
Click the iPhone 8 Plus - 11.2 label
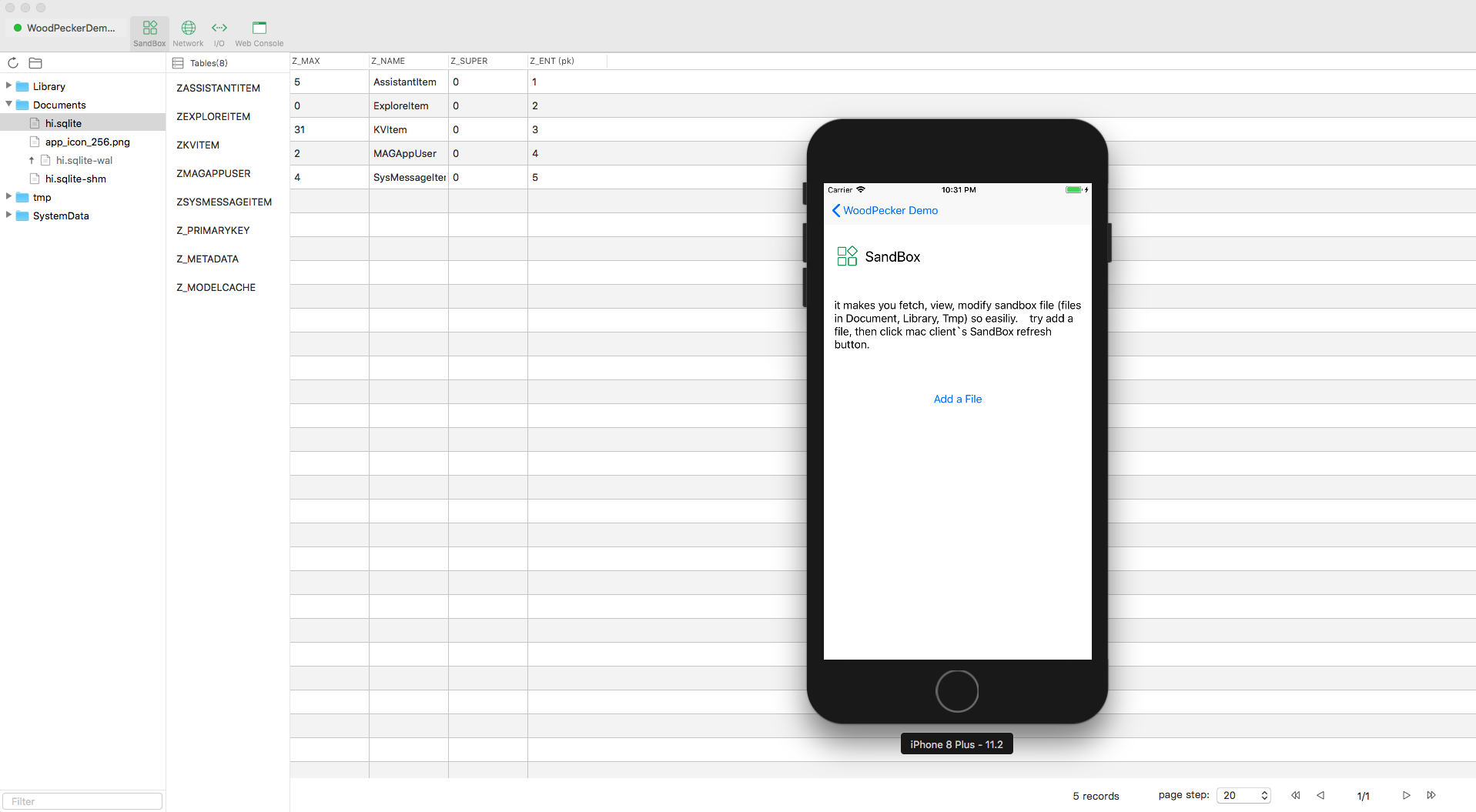pyautogui.click(x=956, y=744)
